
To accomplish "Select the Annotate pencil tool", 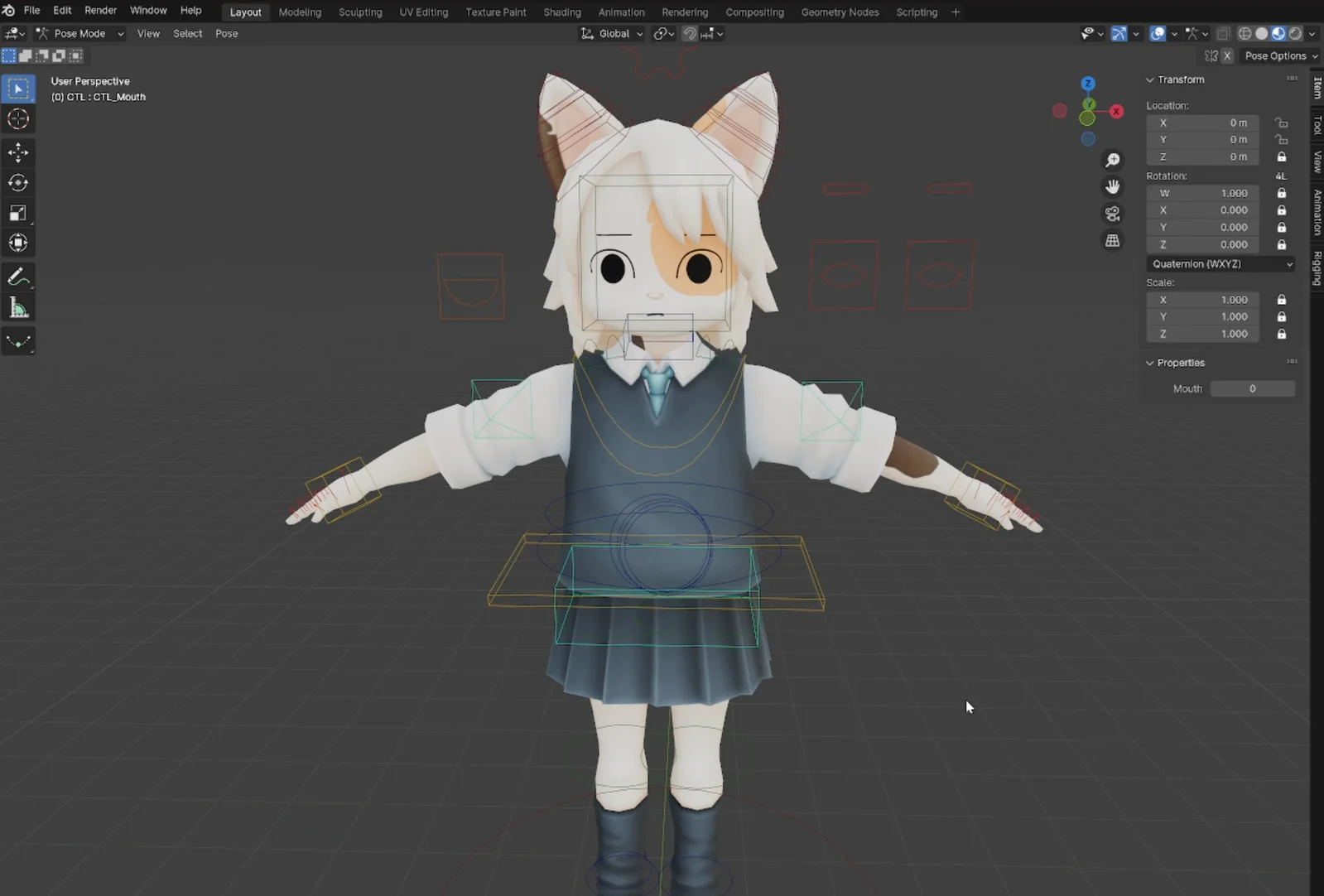I will (x=18, y=277).
